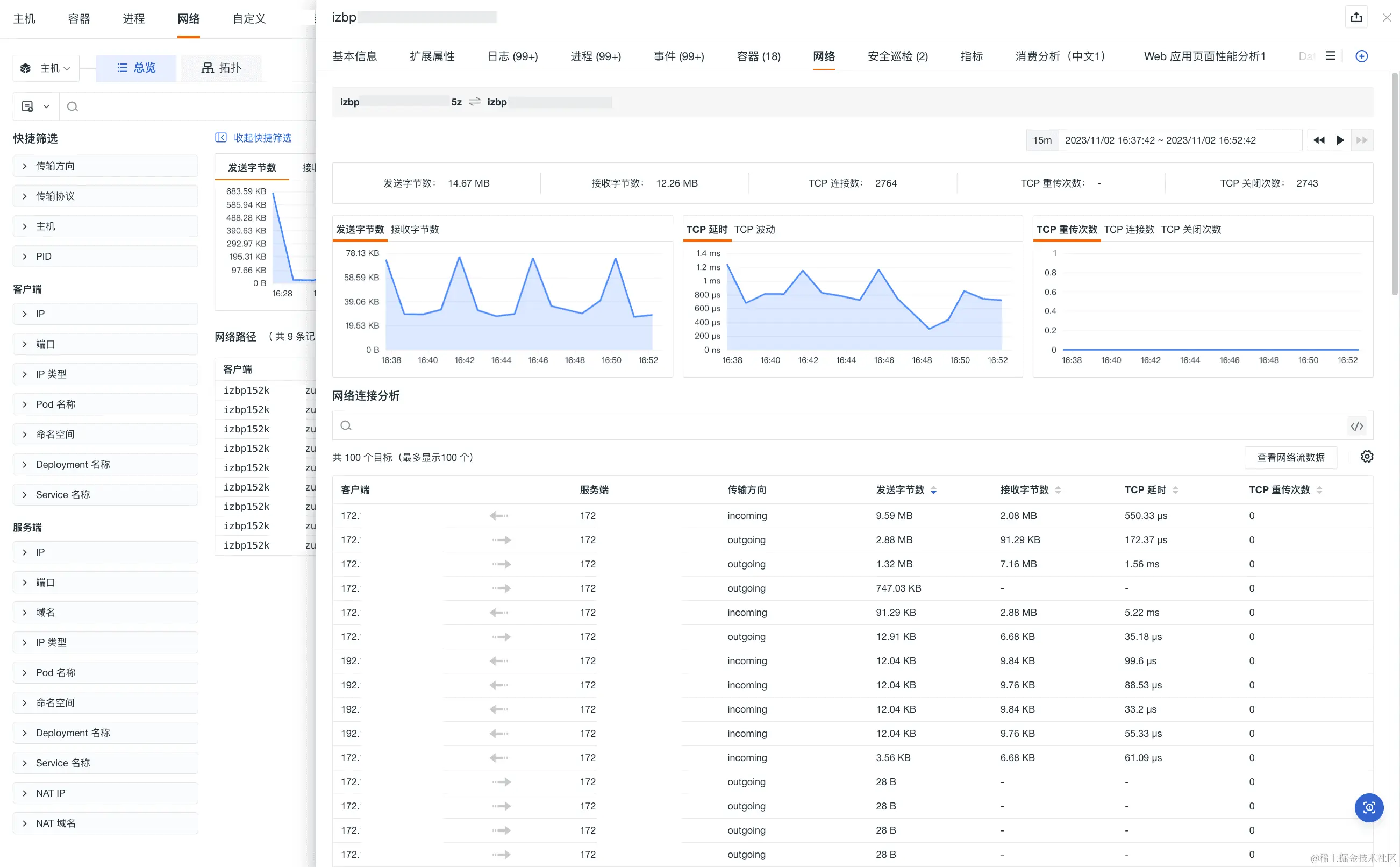Image resolution: width=1400 pixels, height=867 pixels.
Task: Click the blue floating screenshot button
Action: point(1368,807)
